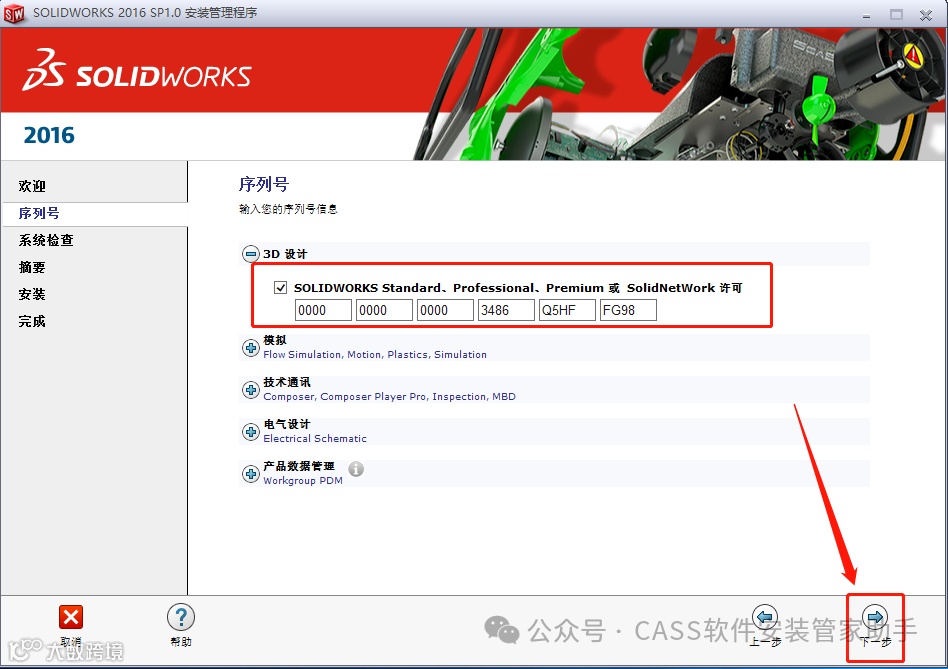Select the 完成 step in sidebar
This screenshot has height=669, width=948.
click(32, 322)
